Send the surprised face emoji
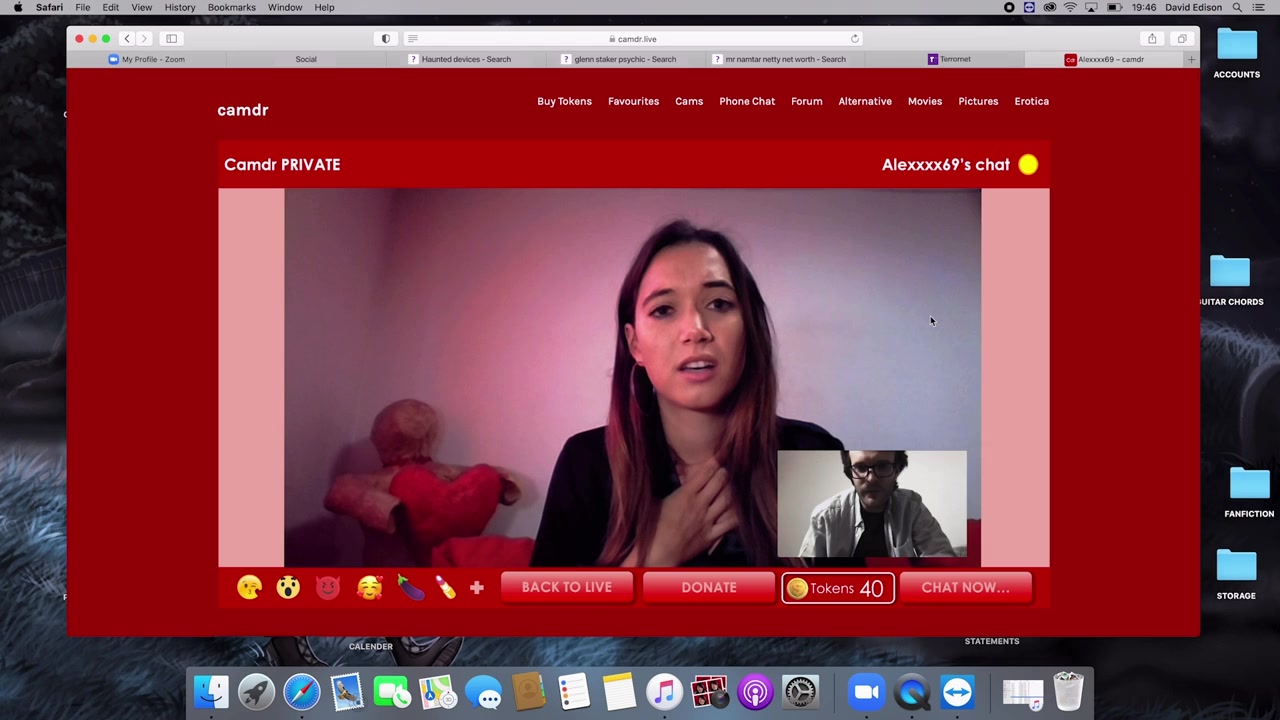 288,588
